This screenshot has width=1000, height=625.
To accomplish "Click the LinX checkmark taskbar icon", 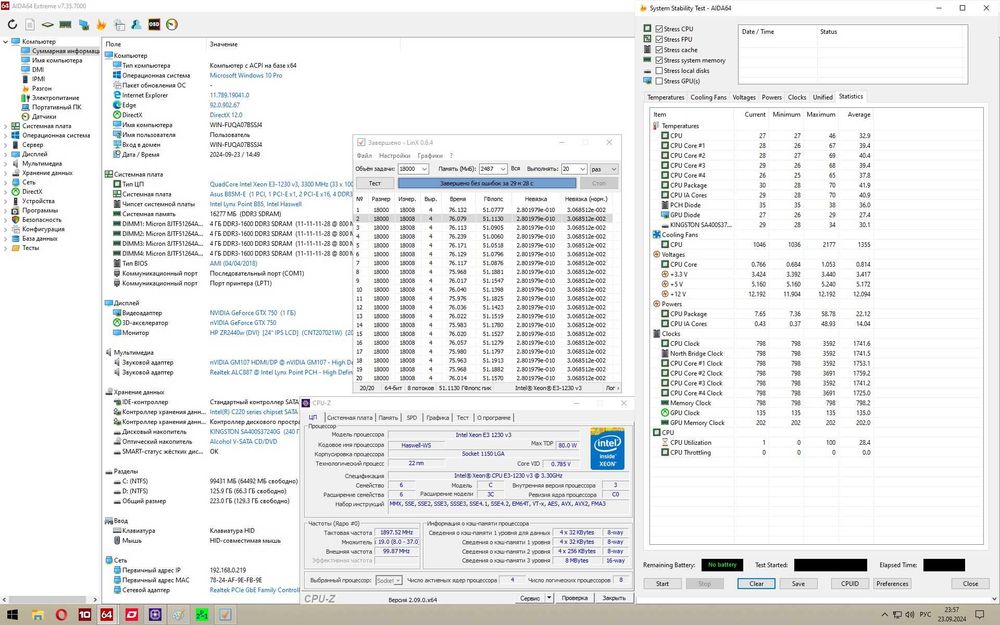I will click(224, 615).
